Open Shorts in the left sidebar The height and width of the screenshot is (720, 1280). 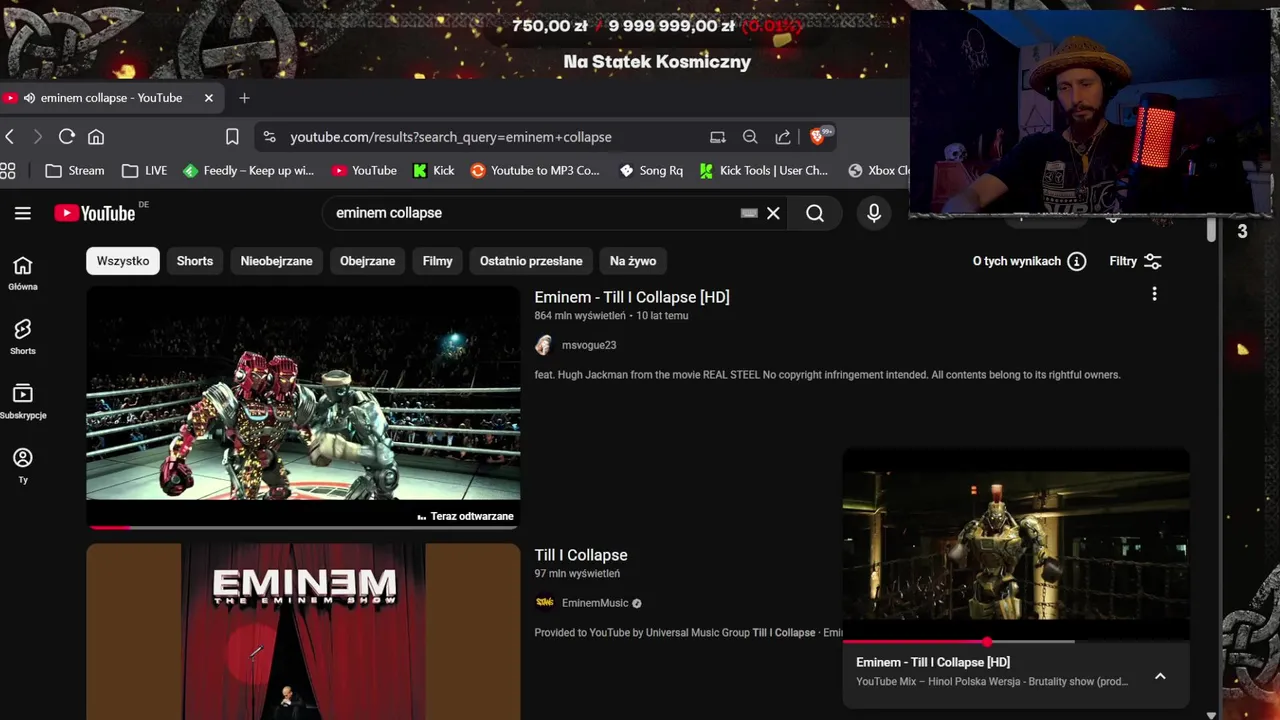coord(23,337)
